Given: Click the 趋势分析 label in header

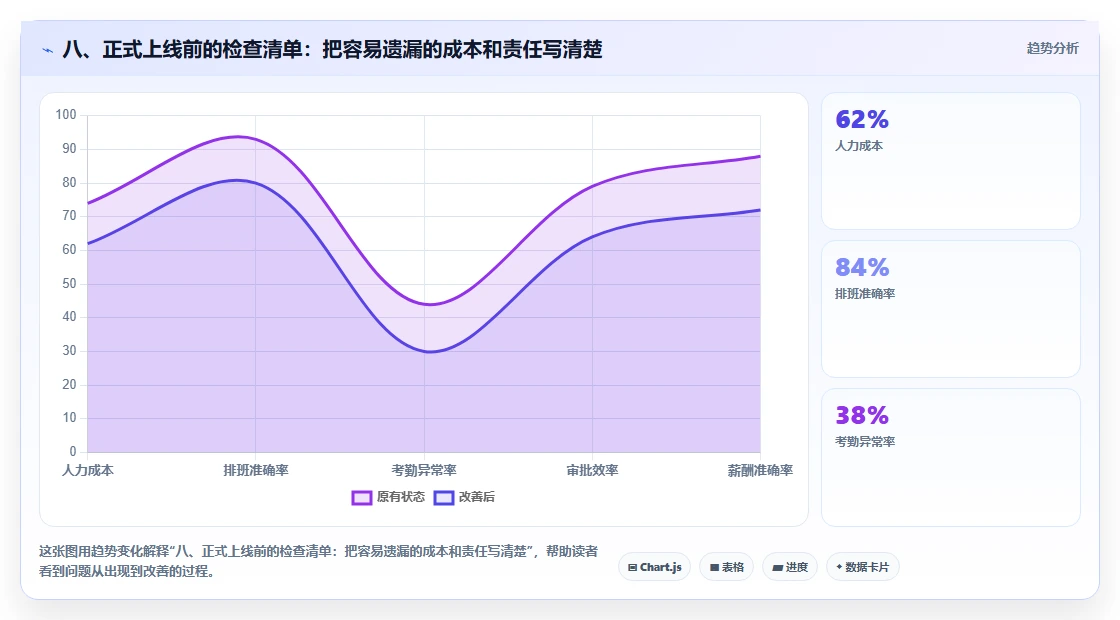Looking at the screenshot, I should point(1052,48).
